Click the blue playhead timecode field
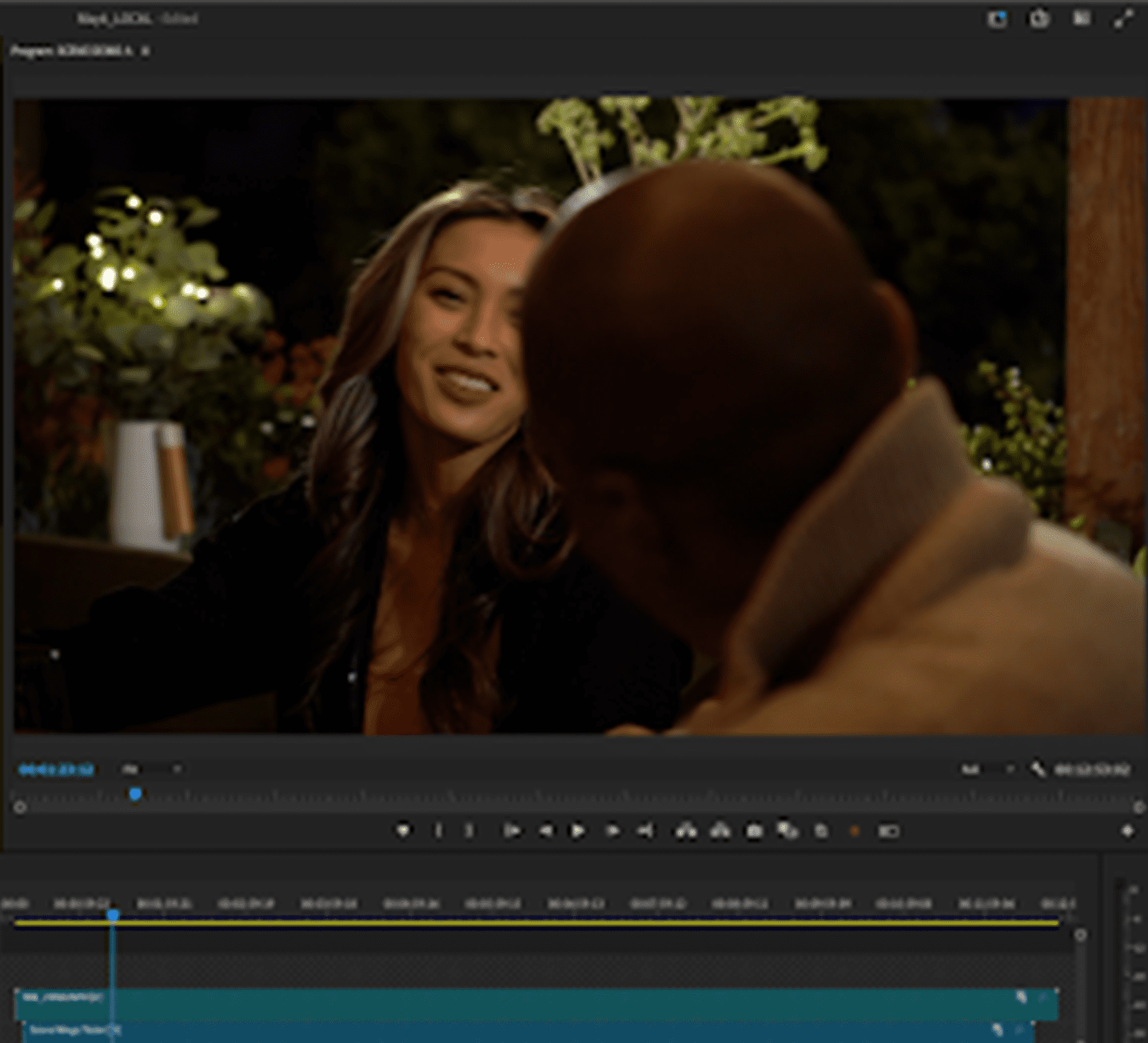1148x1043 pixels. [56, 768]
